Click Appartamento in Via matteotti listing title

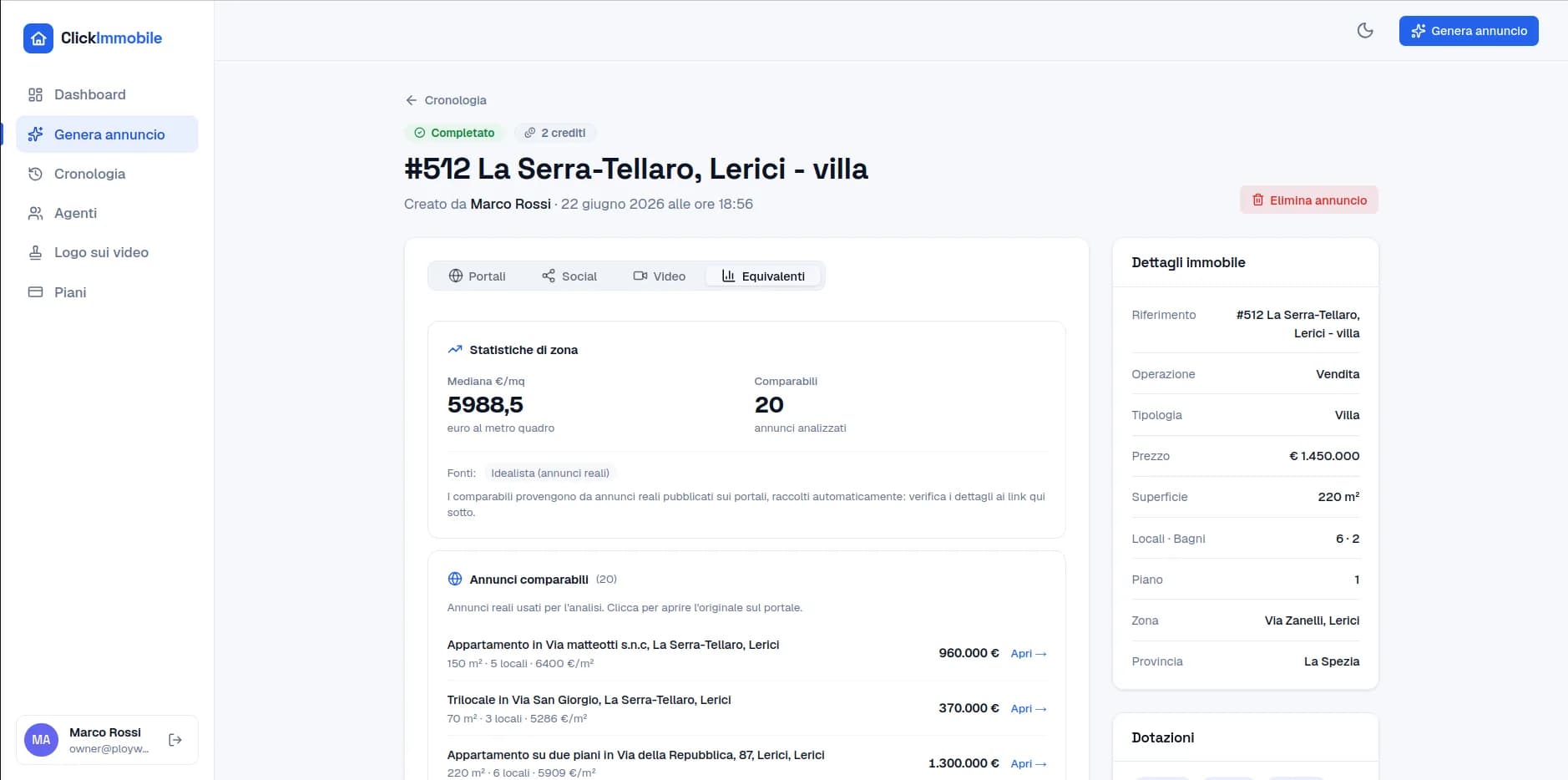point(613,645)
